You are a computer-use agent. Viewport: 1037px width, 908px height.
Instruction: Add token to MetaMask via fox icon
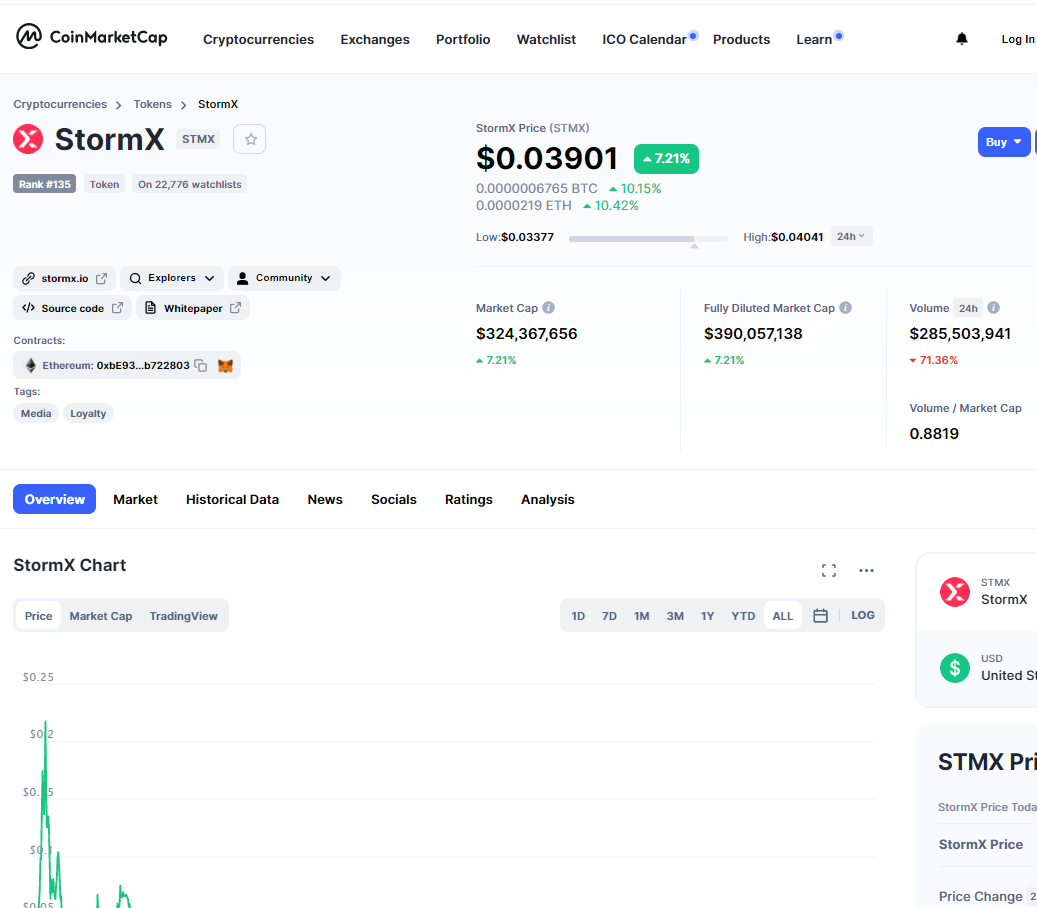[x=226, y=365]
